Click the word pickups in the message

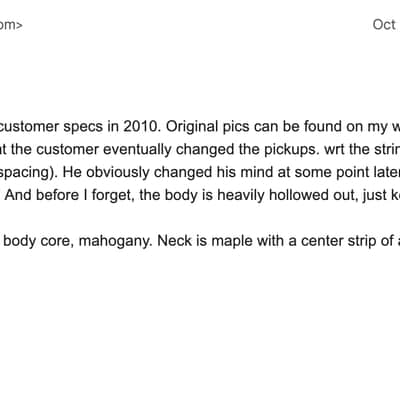pyautogui.click(x=289, y=150)
